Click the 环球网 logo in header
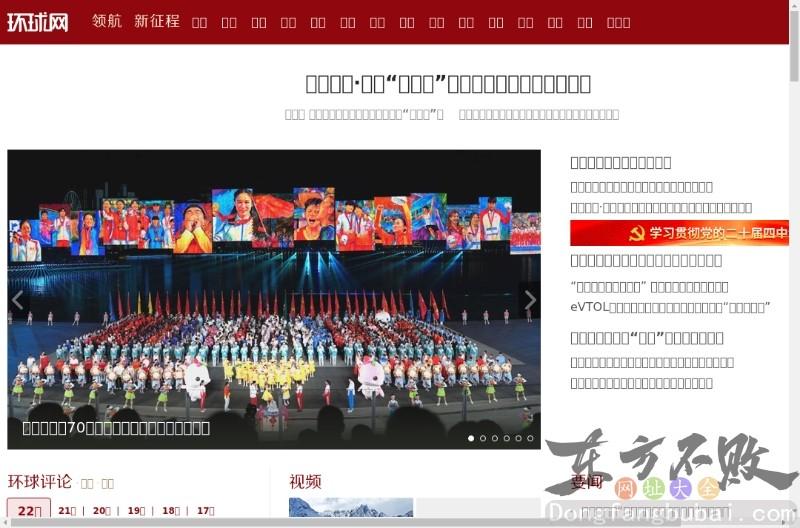 point(38,22)
